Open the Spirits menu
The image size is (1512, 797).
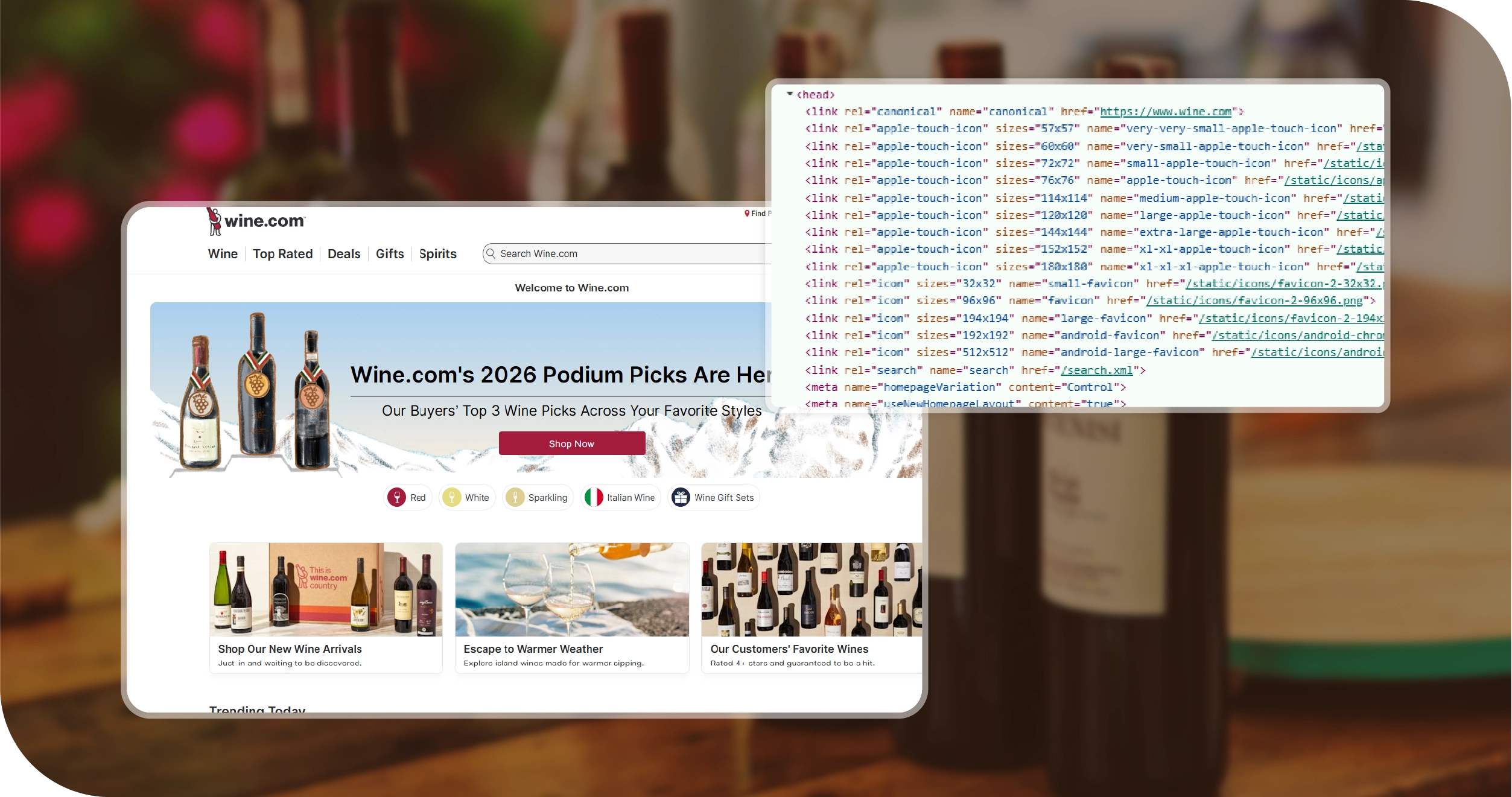[x=437, y=254]
